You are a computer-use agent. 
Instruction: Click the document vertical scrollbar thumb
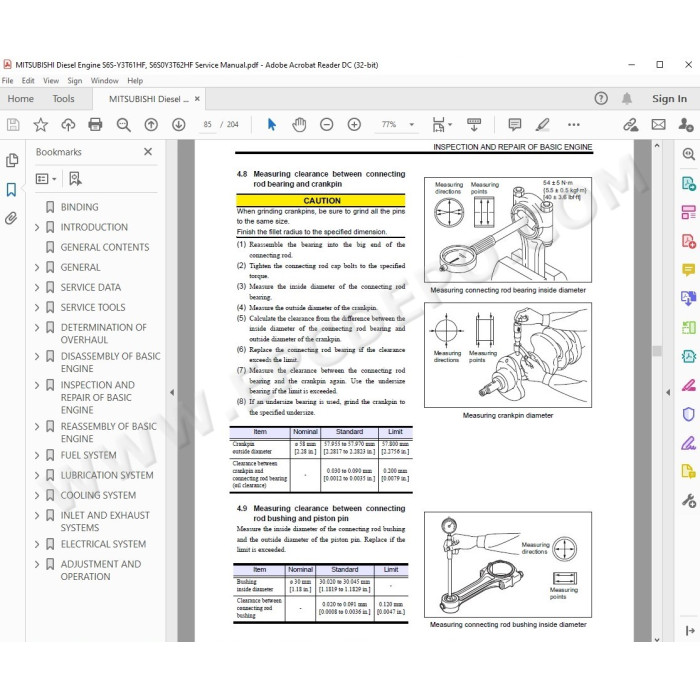tap(657, 351)
